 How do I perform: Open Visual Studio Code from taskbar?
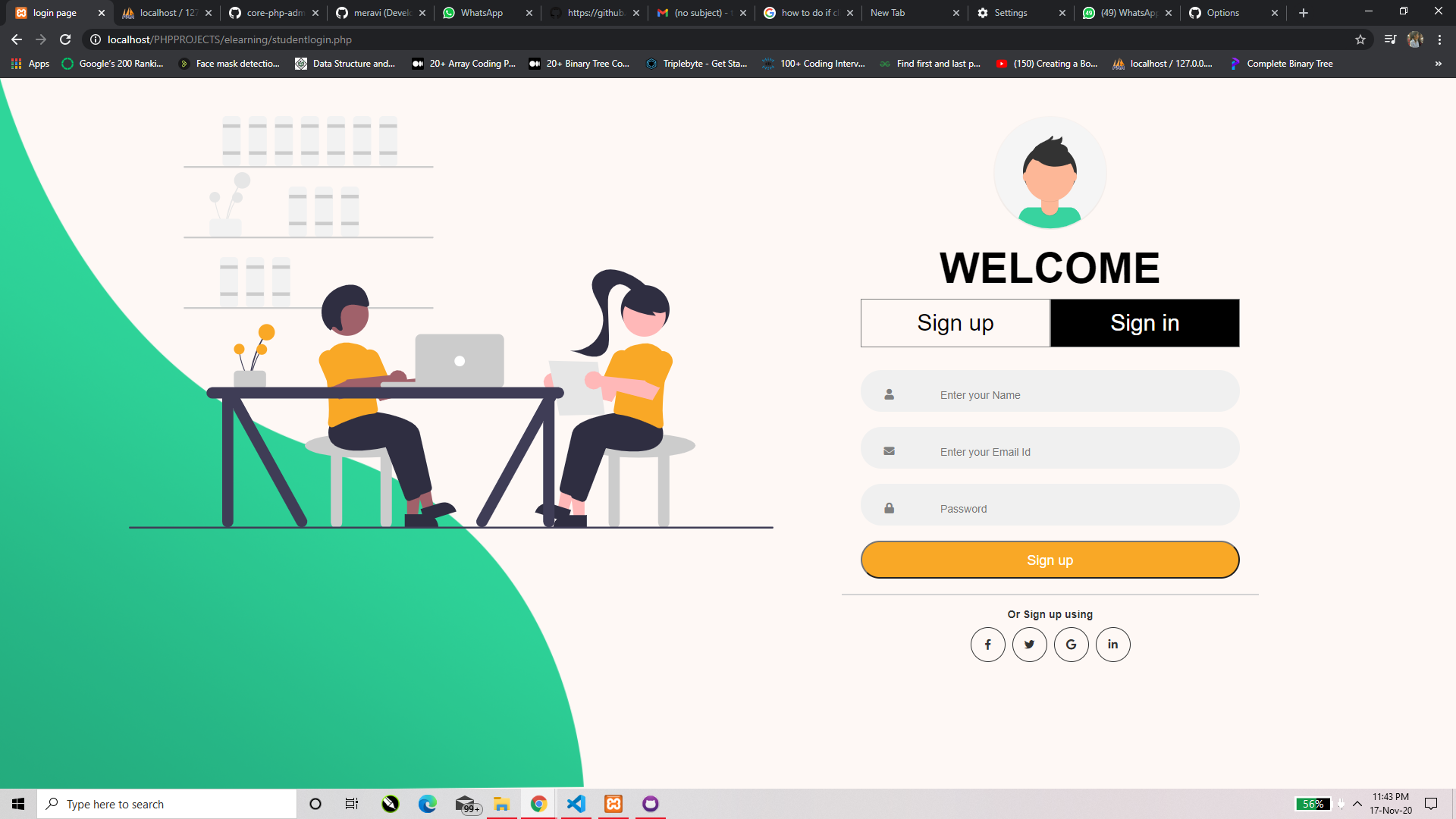coord(576,804)
